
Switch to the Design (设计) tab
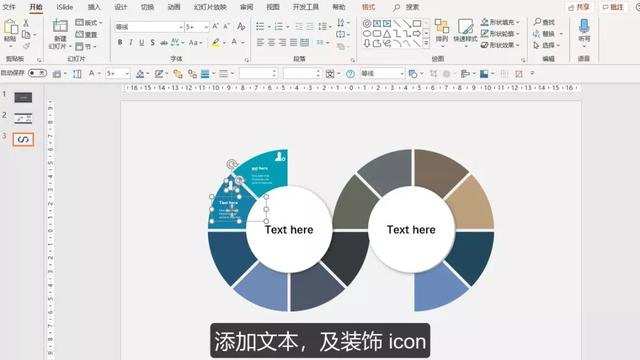coord(121,7)
